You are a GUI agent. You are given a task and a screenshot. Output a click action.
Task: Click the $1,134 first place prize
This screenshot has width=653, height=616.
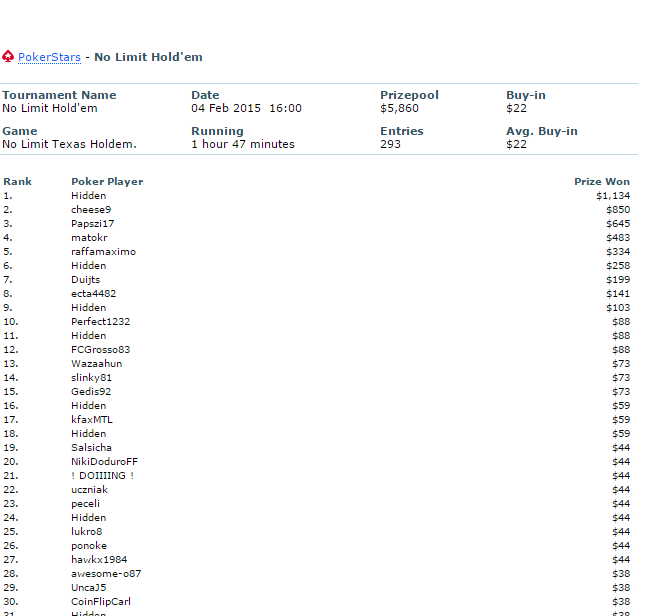(x=613, y=196)
